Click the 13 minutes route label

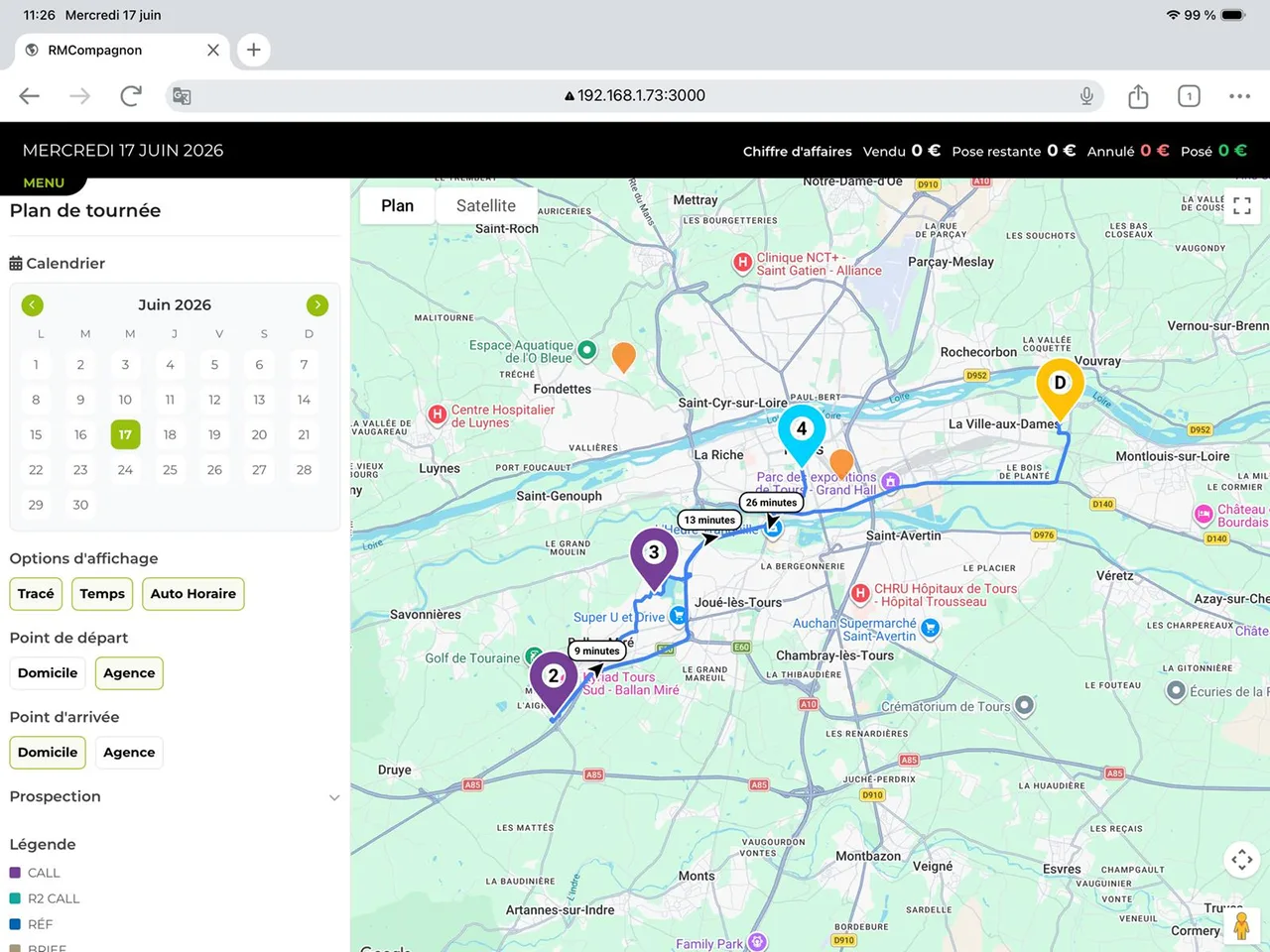tap(709, 520)
